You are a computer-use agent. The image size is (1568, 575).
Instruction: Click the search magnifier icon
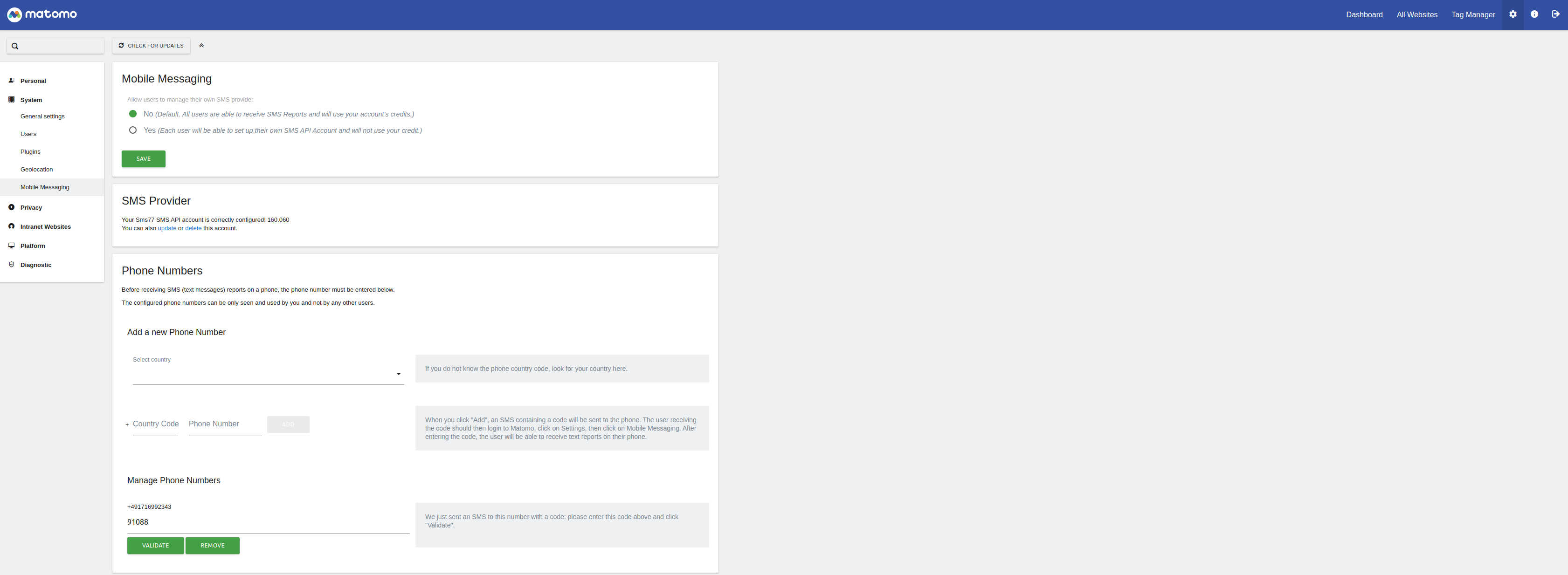(15, 46)
